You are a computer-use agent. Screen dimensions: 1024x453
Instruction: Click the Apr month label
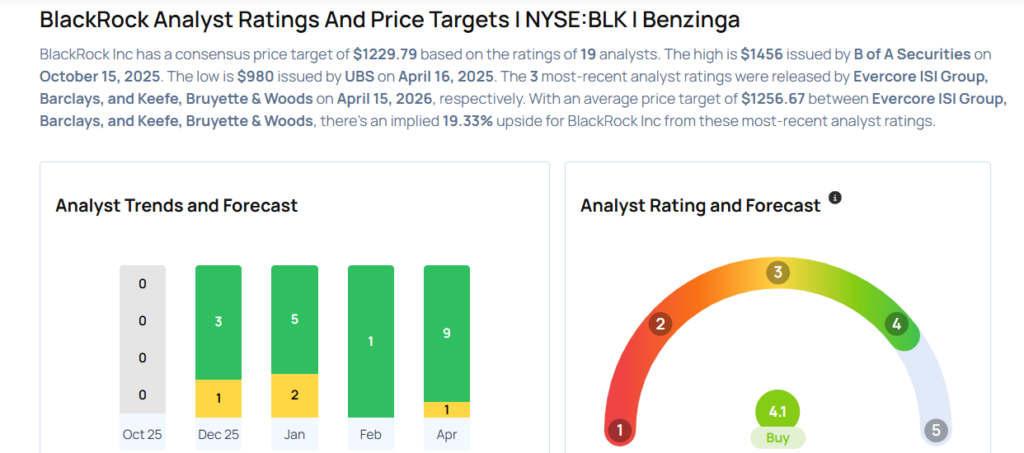[446, 434]
